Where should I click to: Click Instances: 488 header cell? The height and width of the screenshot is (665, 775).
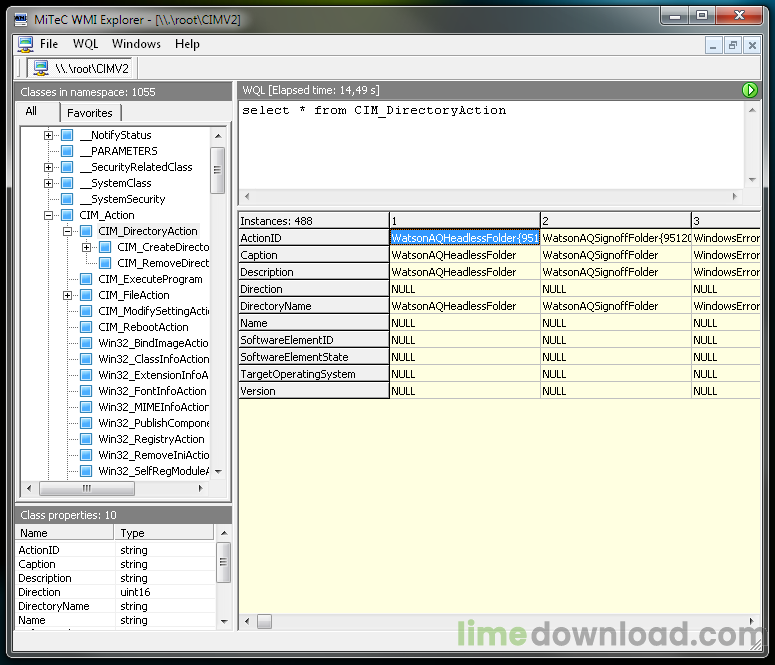[314, 221]
